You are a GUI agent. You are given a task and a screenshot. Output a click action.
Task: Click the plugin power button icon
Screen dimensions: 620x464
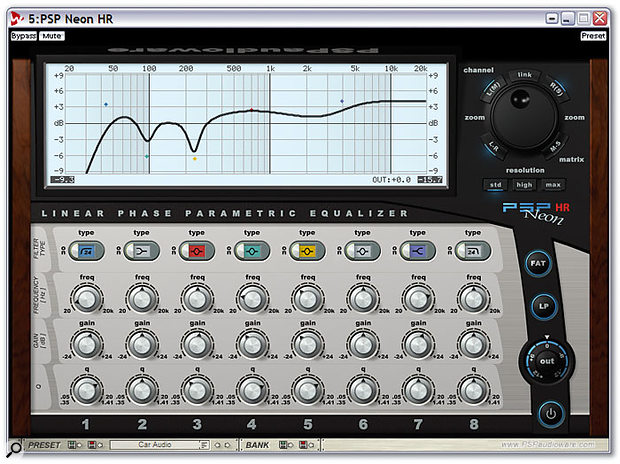551,414
